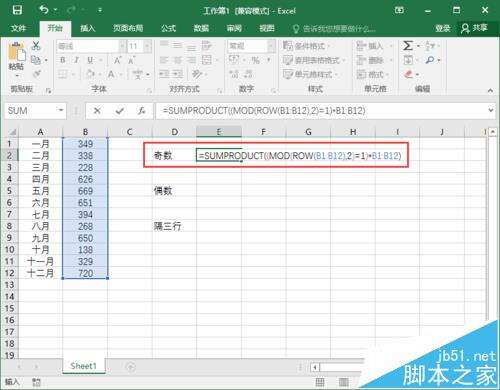
Task: Click the Copy icon
Action: point(36,60)
